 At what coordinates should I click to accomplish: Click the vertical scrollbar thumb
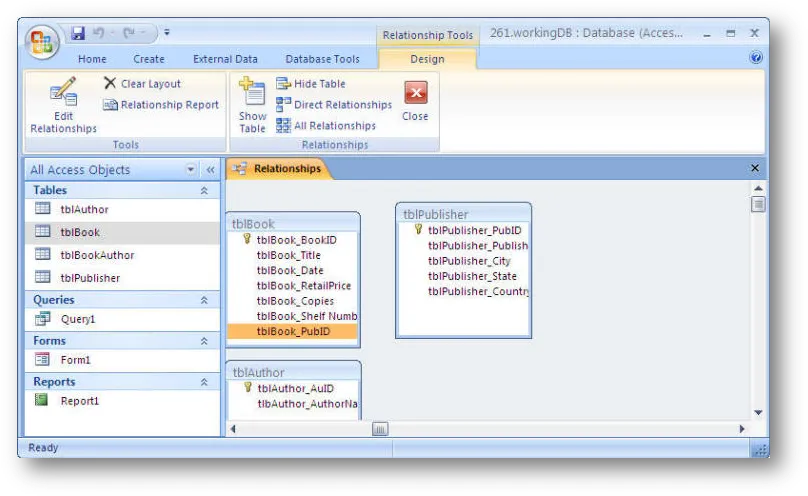click(x=758, y=204)
